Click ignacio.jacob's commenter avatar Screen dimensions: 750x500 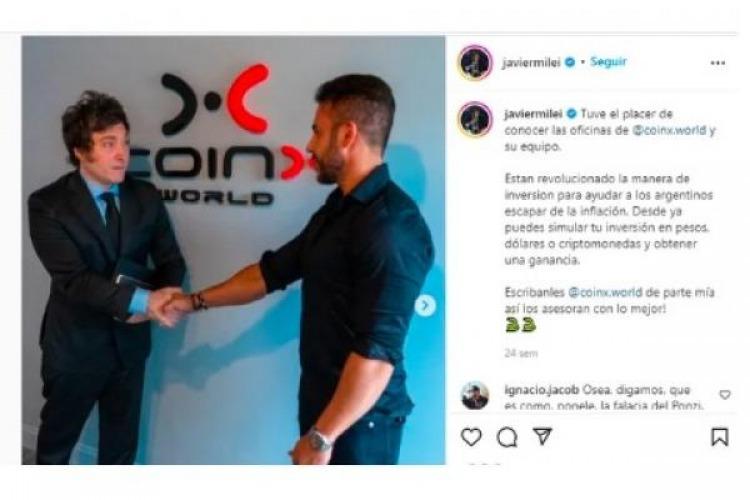pyautogui.click(x=474, y=395)
